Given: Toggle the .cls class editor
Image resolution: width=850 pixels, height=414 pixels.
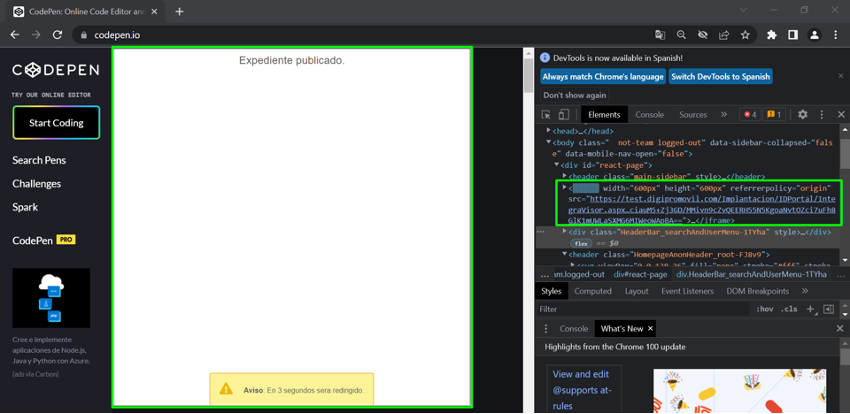Looking at the screenshot, I should 790,309.
